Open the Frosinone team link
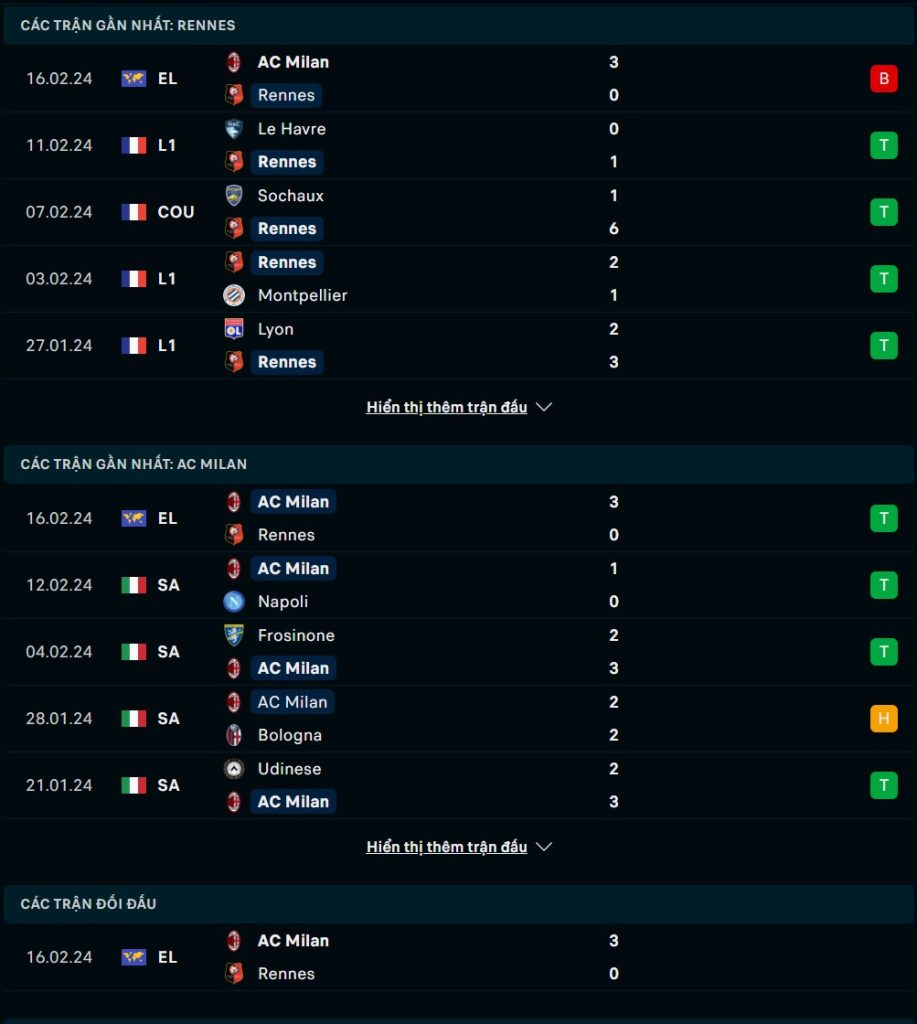 coord(296,635)
